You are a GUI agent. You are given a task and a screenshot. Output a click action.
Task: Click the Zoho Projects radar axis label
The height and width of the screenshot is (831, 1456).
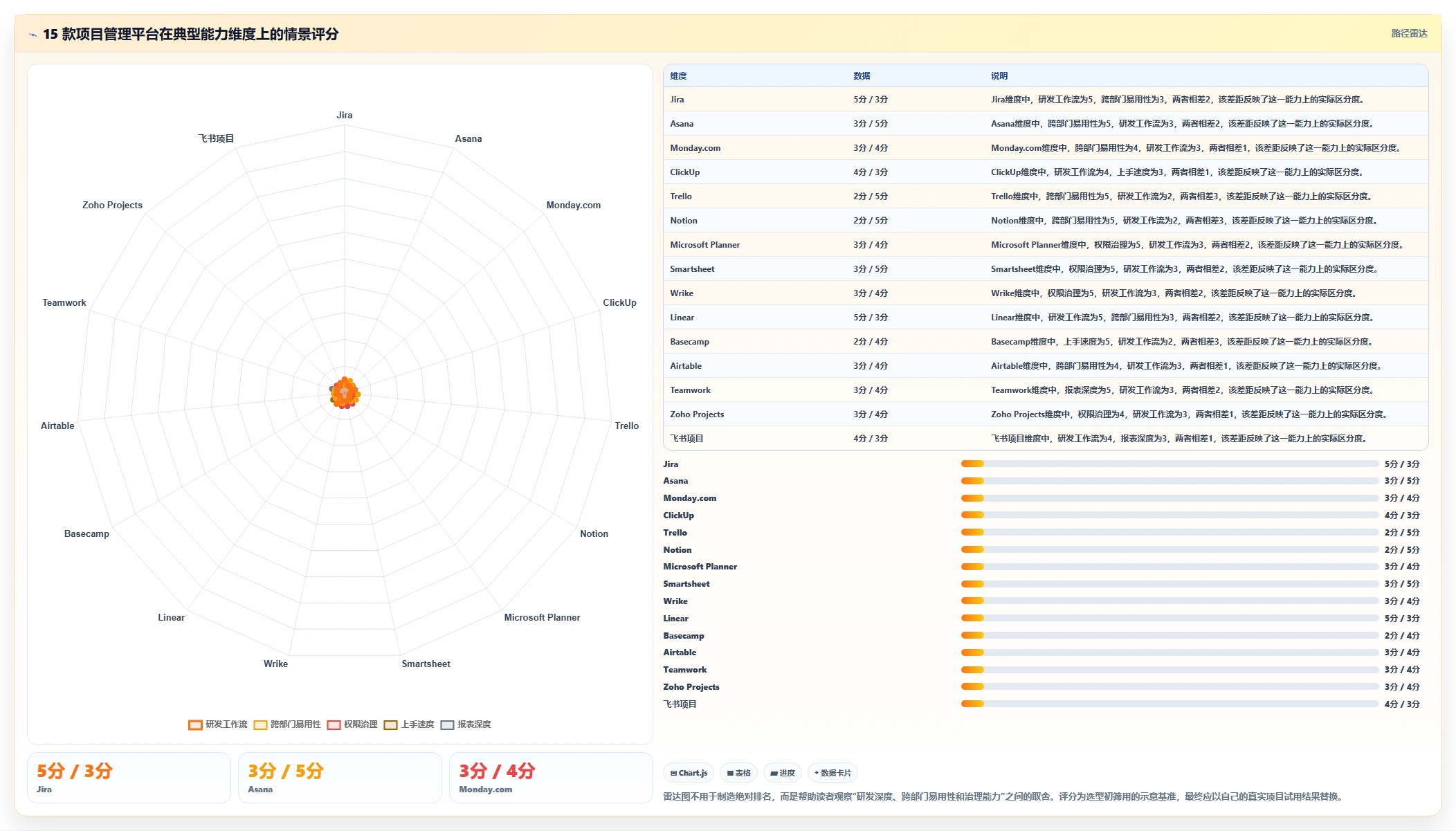point(112,206)
